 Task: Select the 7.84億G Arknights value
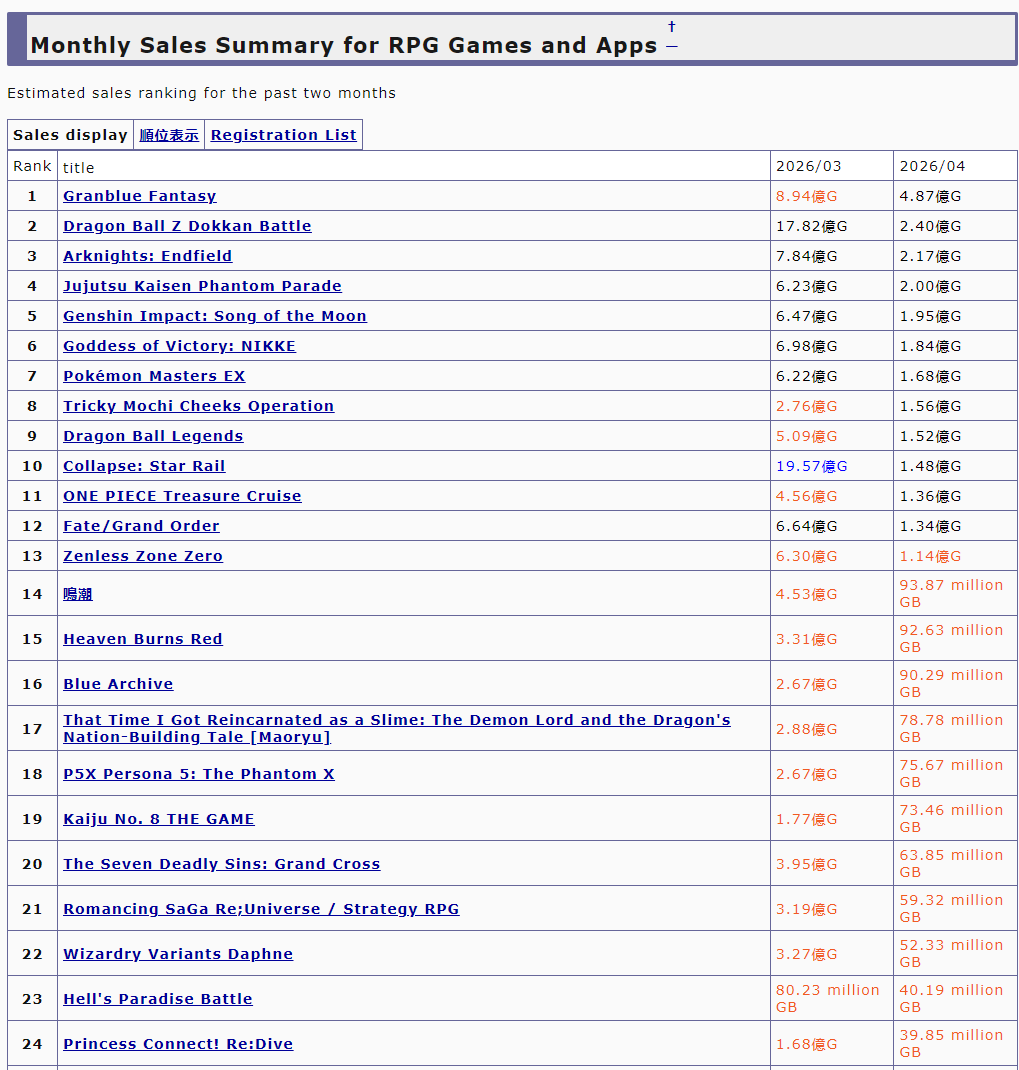point(806,256)
